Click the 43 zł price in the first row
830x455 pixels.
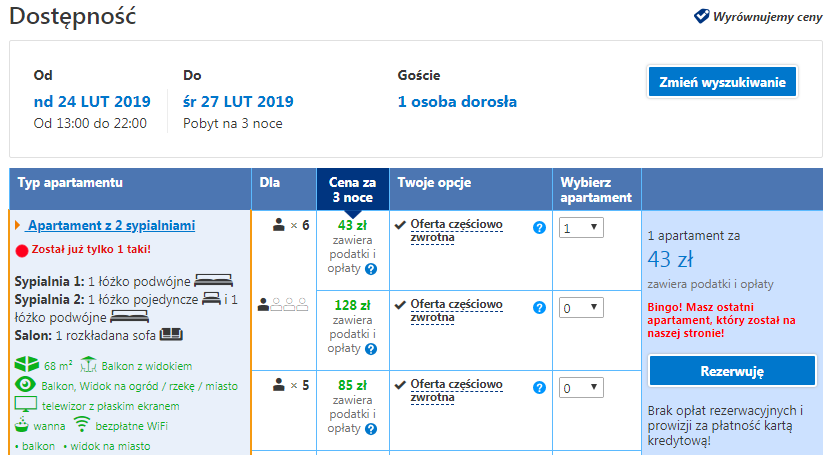pyautogui.click(x=353, y=225)
